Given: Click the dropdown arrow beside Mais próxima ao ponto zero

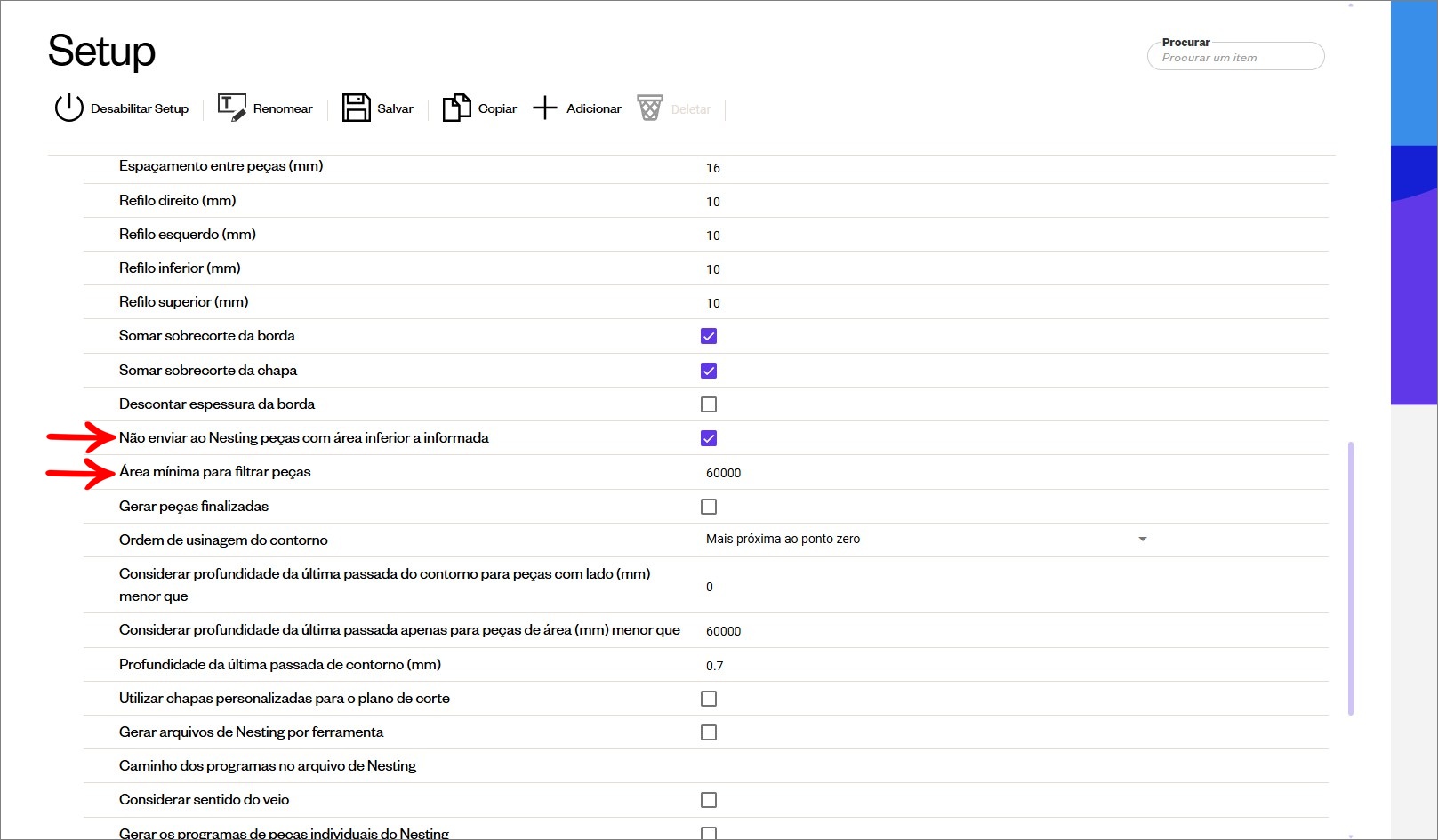Looking at the screenshot, I should coord(1143,539).
